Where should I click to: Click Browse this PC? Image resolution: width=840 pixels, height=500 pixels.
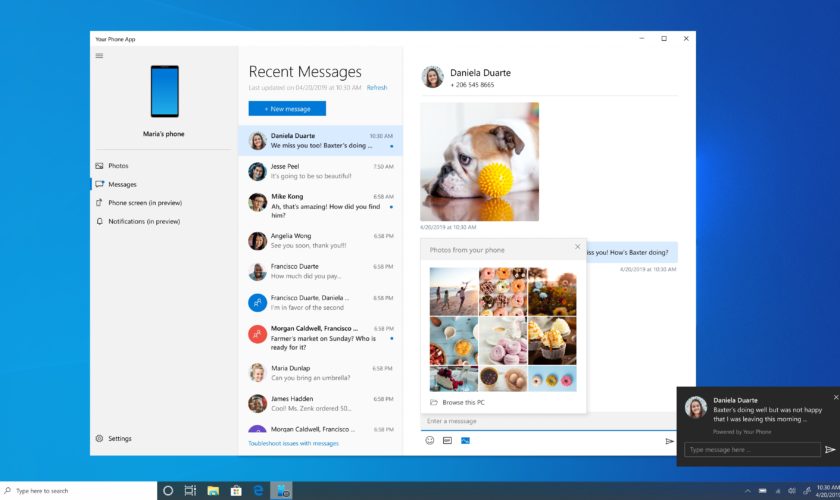[458, 402]
